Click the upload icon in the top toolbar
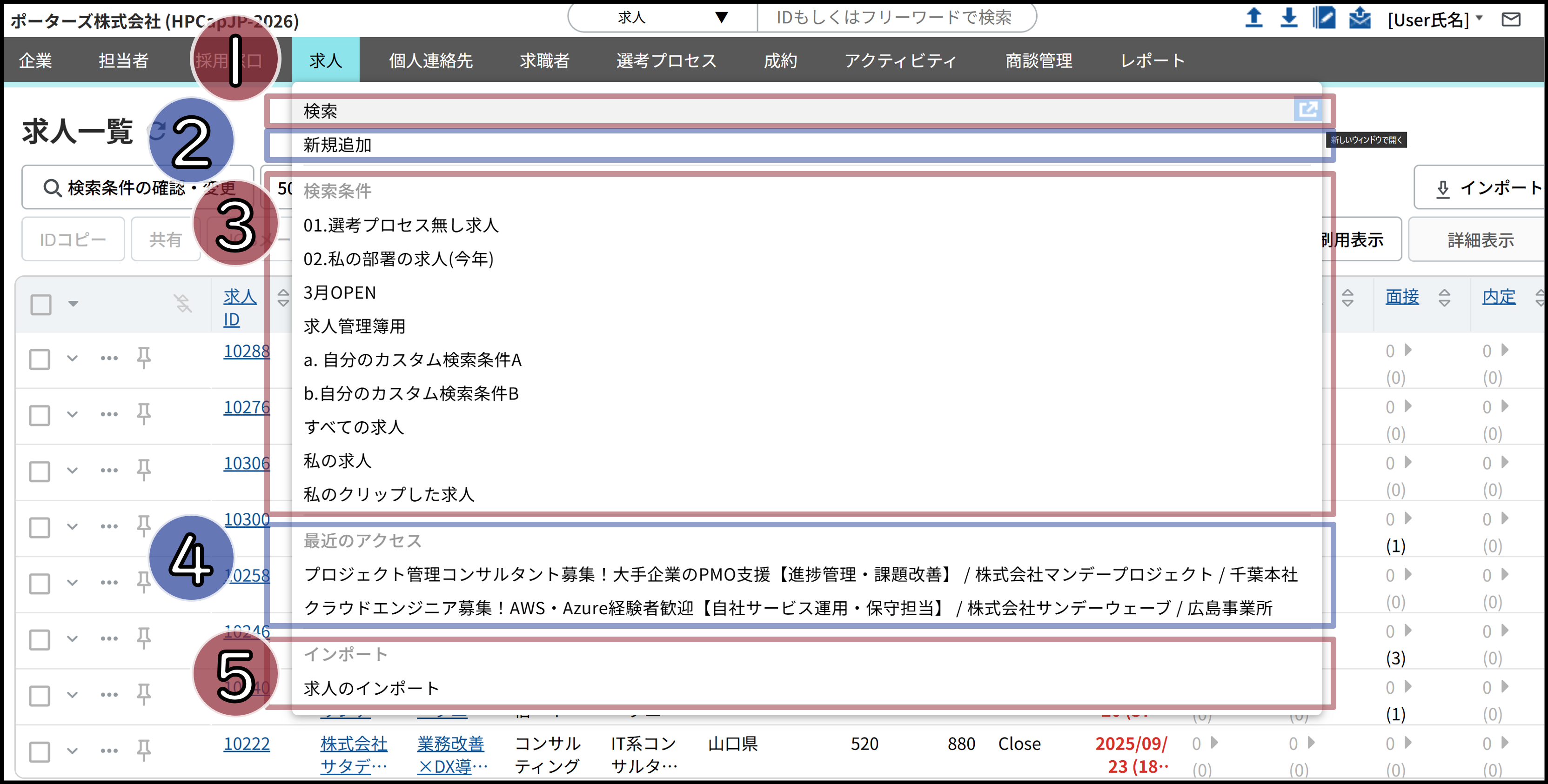The width and height of the screenshot is (1548, 784). click(1255, 18)
